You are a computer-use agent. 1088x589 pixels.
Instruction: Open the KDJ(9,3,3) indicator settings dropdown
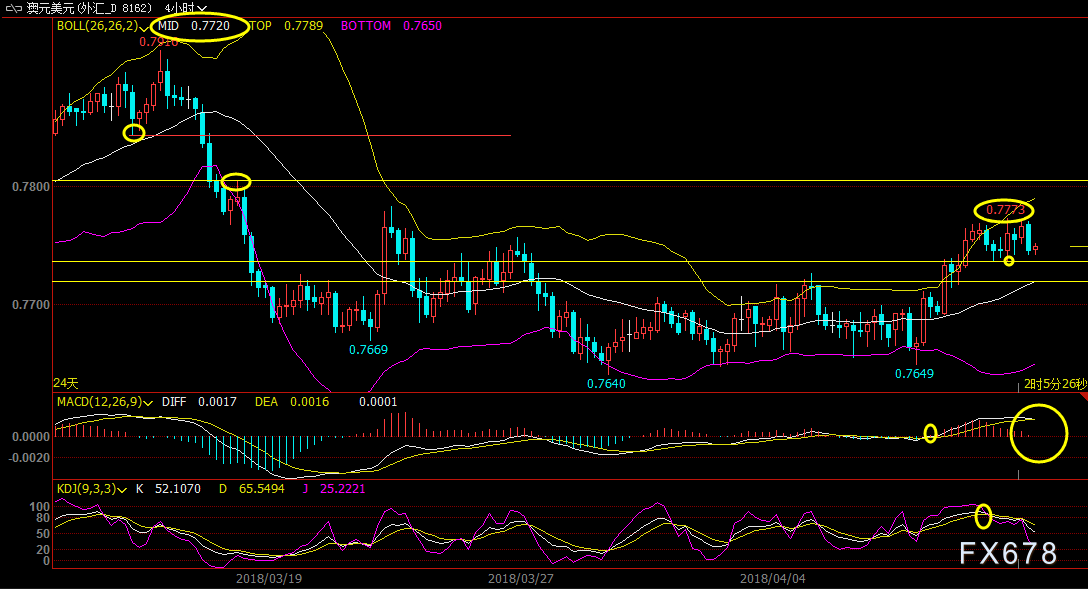coord(122,490)
